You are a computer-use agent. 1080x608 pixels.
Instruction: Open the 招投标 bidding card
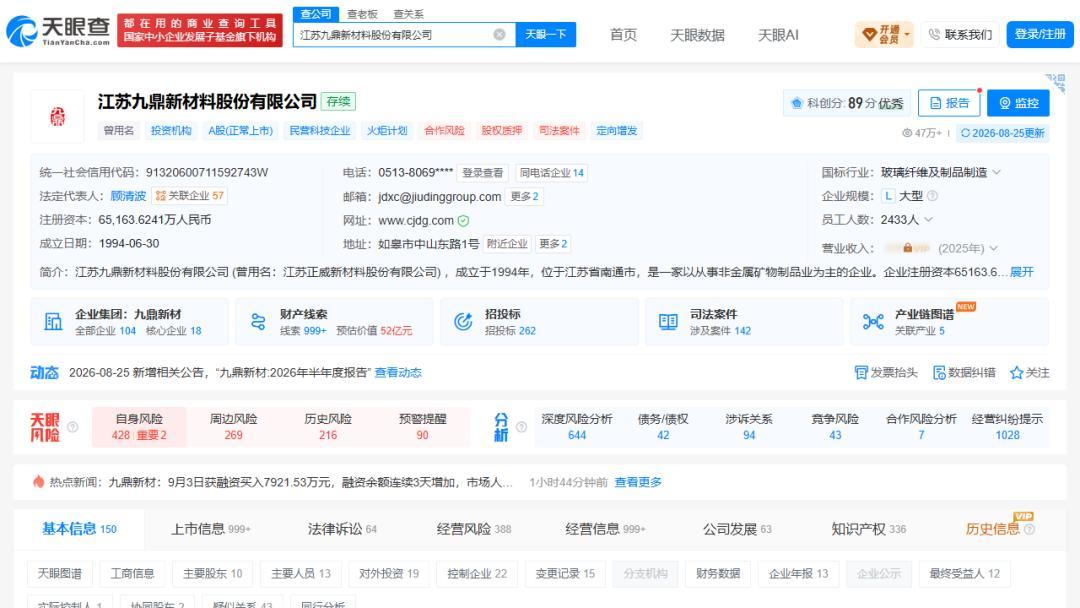click(x=539, y=322)
